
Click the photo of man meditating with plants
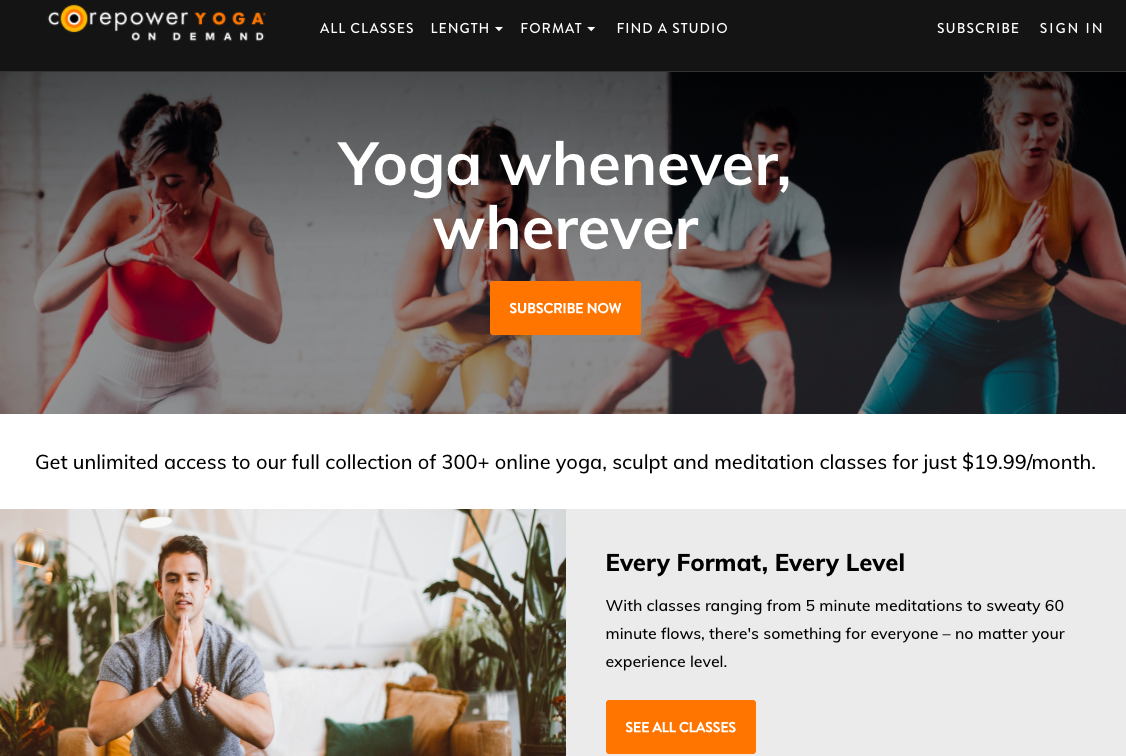pyautogui.click(x=283, y=633)
